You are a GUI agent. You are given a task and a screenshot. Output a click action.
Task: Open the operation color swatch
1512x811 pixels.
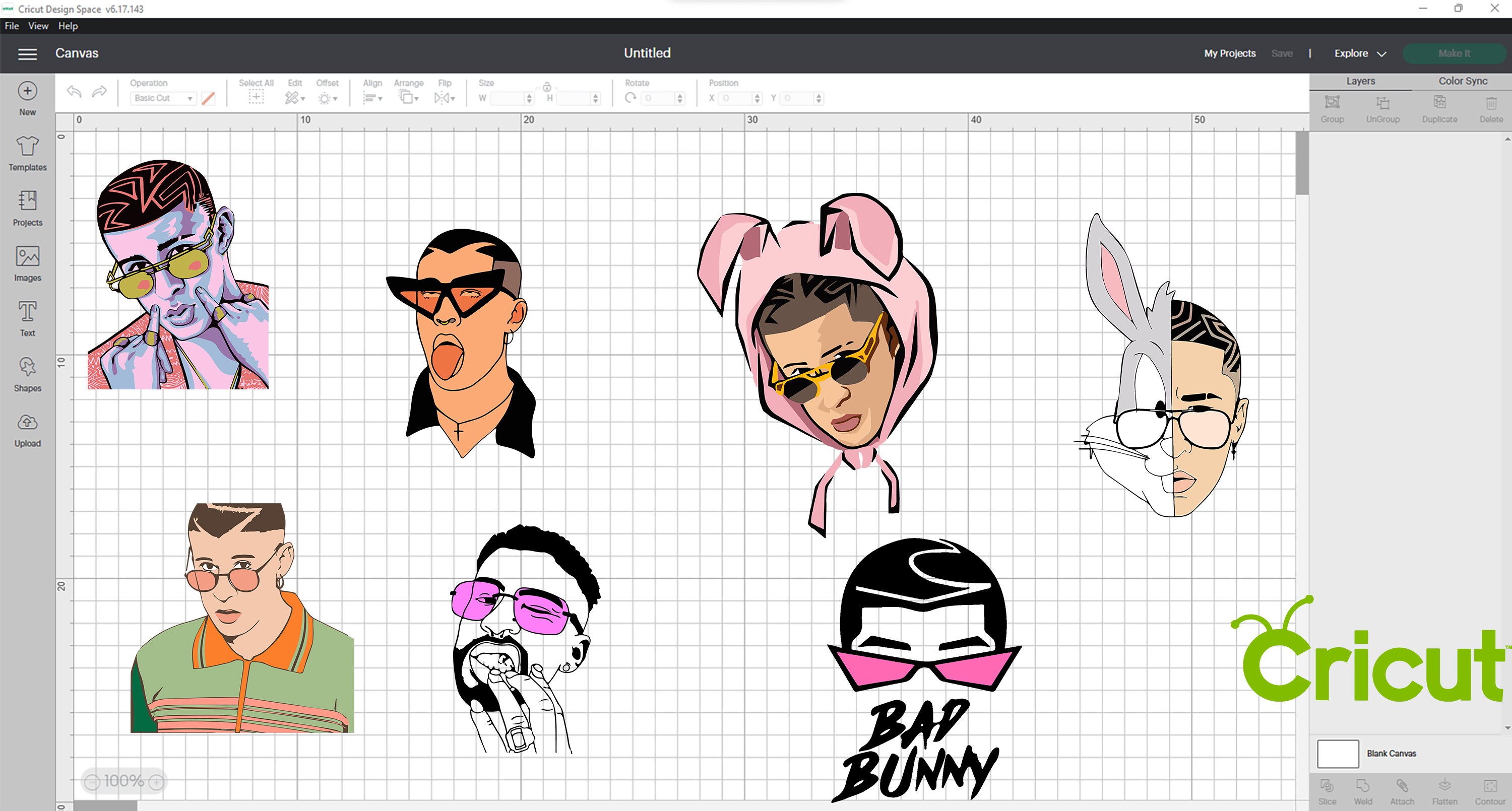(x=208, y=98)
